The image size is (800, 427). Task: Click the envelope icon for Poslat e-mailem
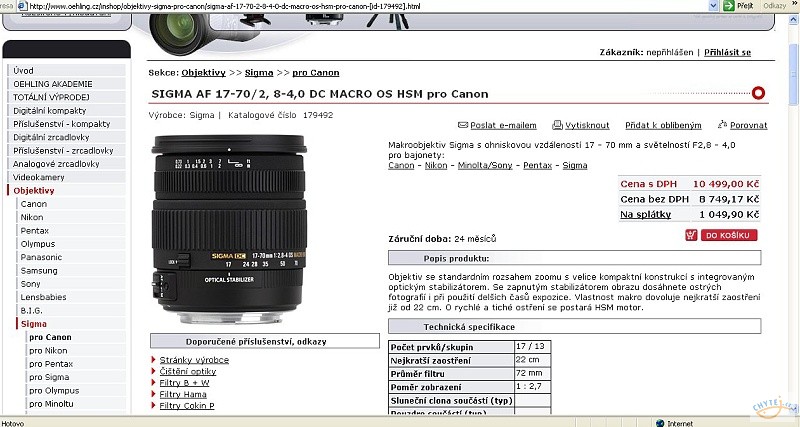463,125
